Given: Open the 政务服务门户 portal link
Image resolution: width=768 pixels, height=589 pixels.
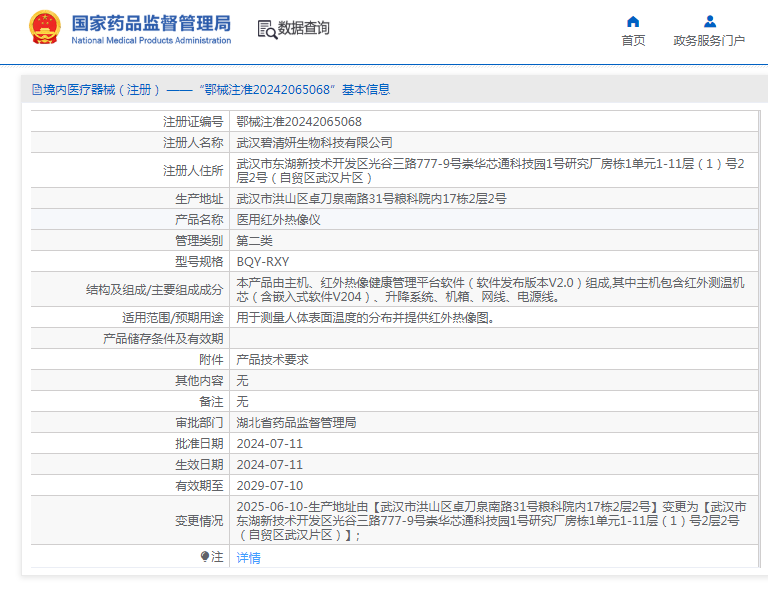Looking at the screenshot, I should point(709,41).
